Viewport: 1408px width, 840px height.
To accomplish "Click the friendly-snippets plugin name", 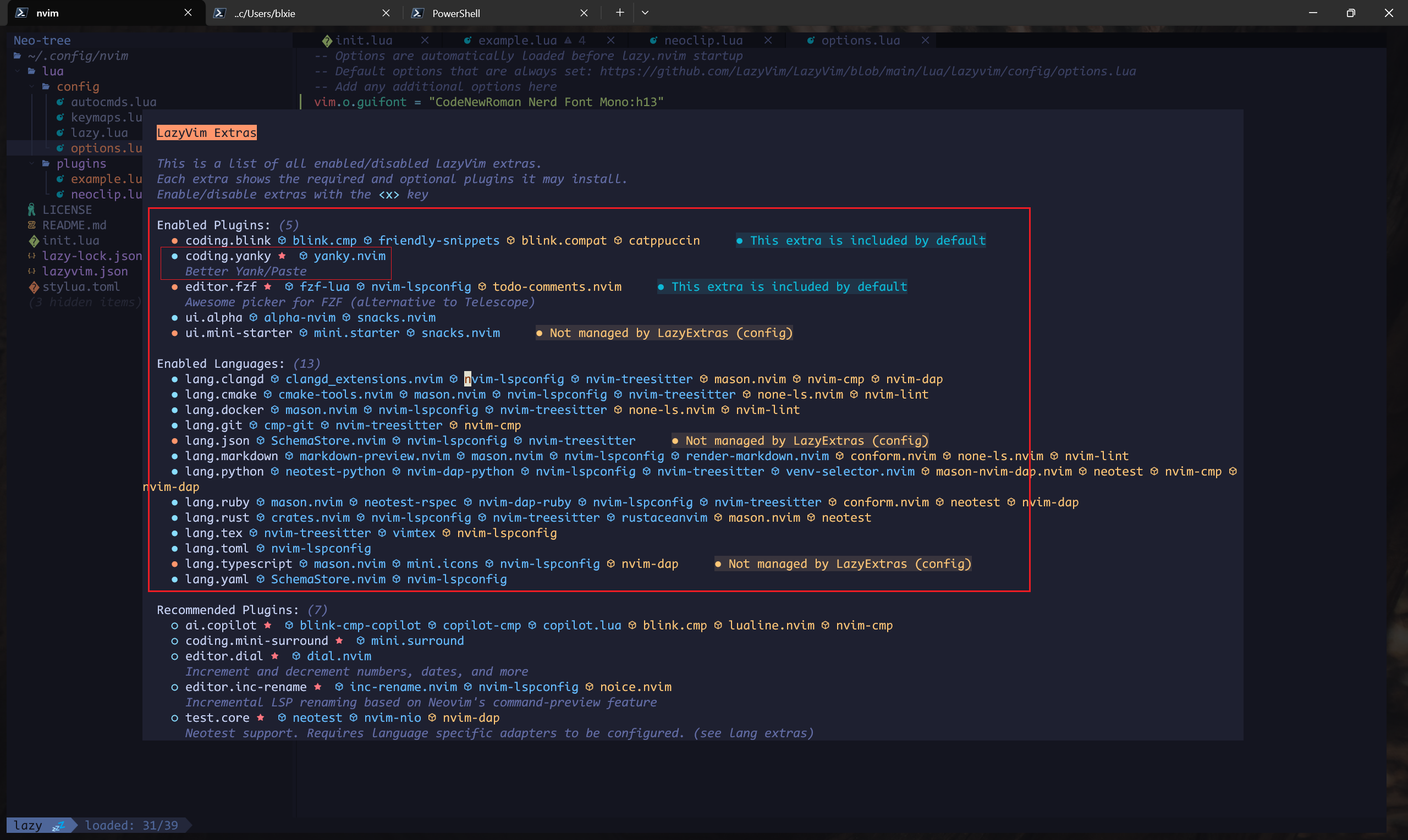I will pos(439,241).
